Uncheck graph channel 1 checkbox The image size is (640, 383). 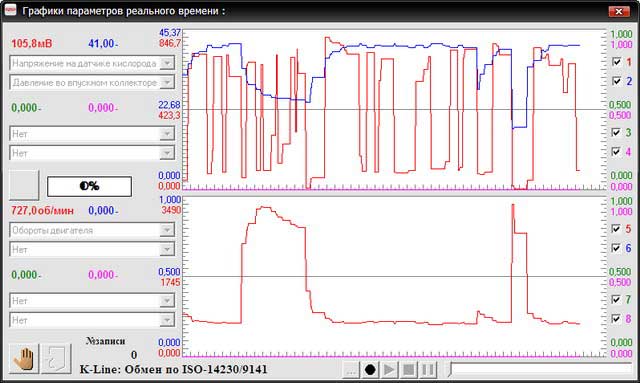click(x=616, y=62)
